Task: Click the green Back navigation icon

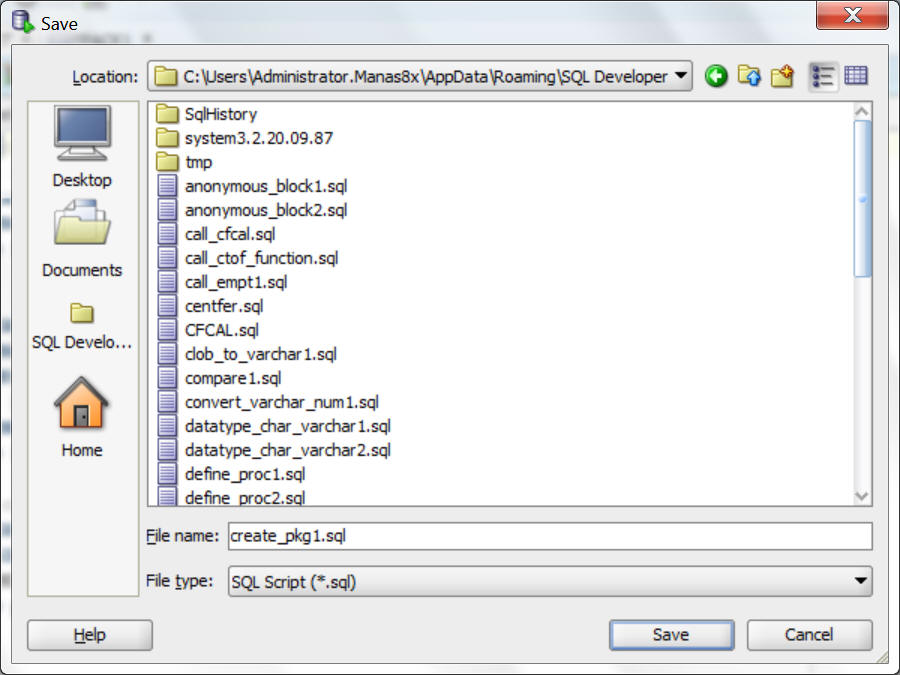Action: click(x=716, y=76)
